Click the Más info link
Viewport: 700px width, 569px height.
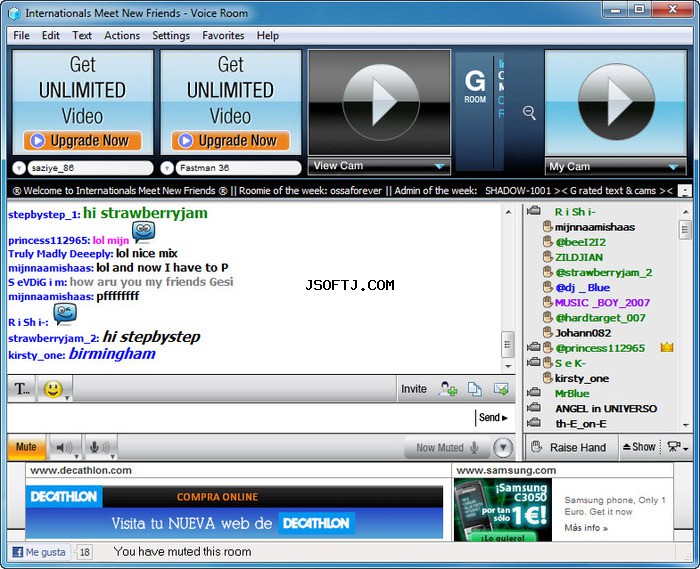tap(586, 528)
